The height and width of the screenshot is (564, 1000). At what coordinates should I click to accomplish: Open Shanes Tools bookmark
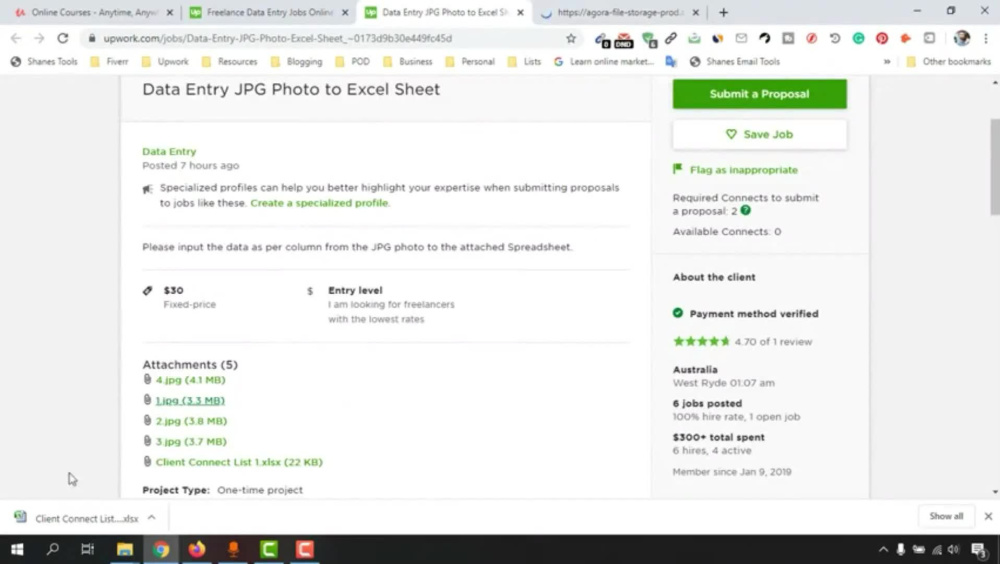[x=44, y=61]
